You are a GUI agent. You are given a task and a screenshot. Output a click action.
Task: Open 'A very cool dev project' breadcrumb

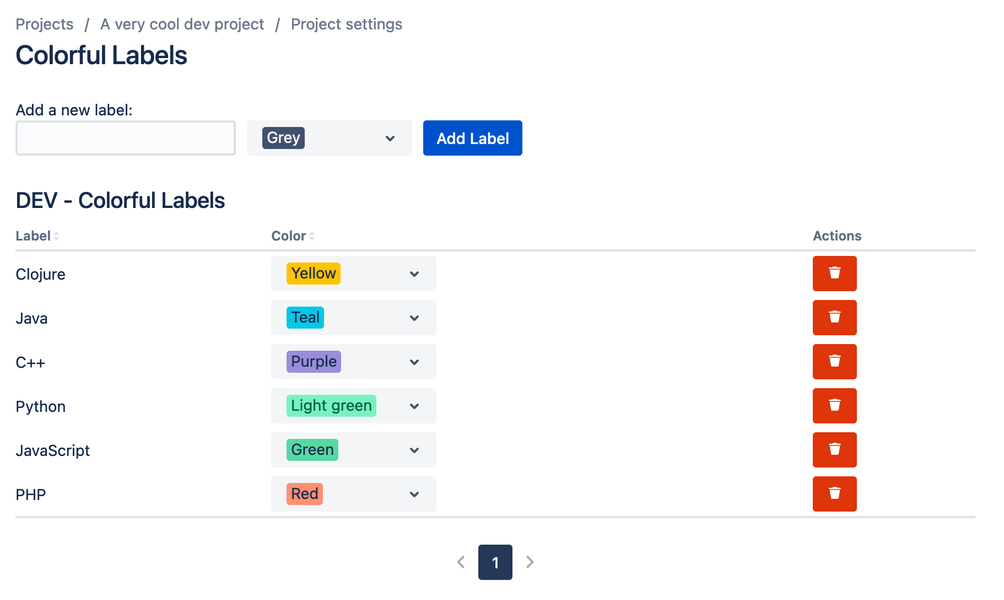tap(182, 24)
